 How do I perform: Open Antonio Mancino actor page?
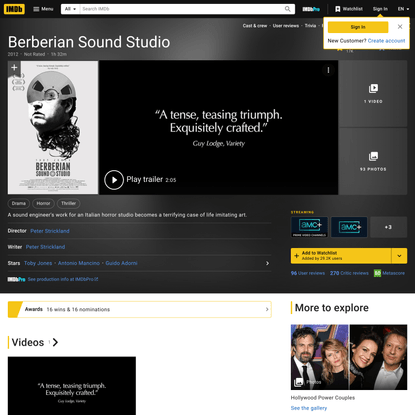79,263
